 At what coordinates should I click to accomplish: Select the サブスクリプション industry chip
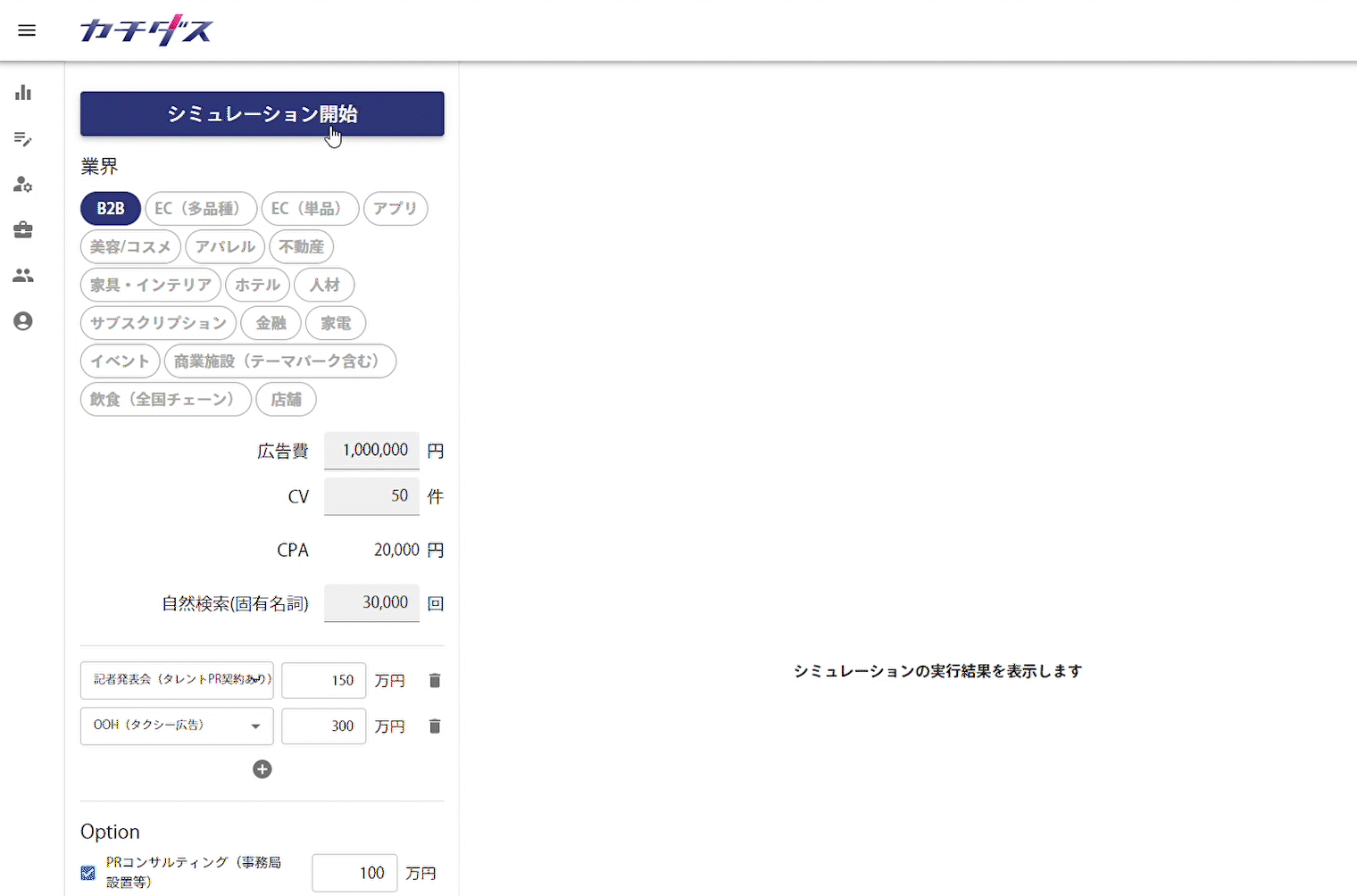(x=158, y=323)
